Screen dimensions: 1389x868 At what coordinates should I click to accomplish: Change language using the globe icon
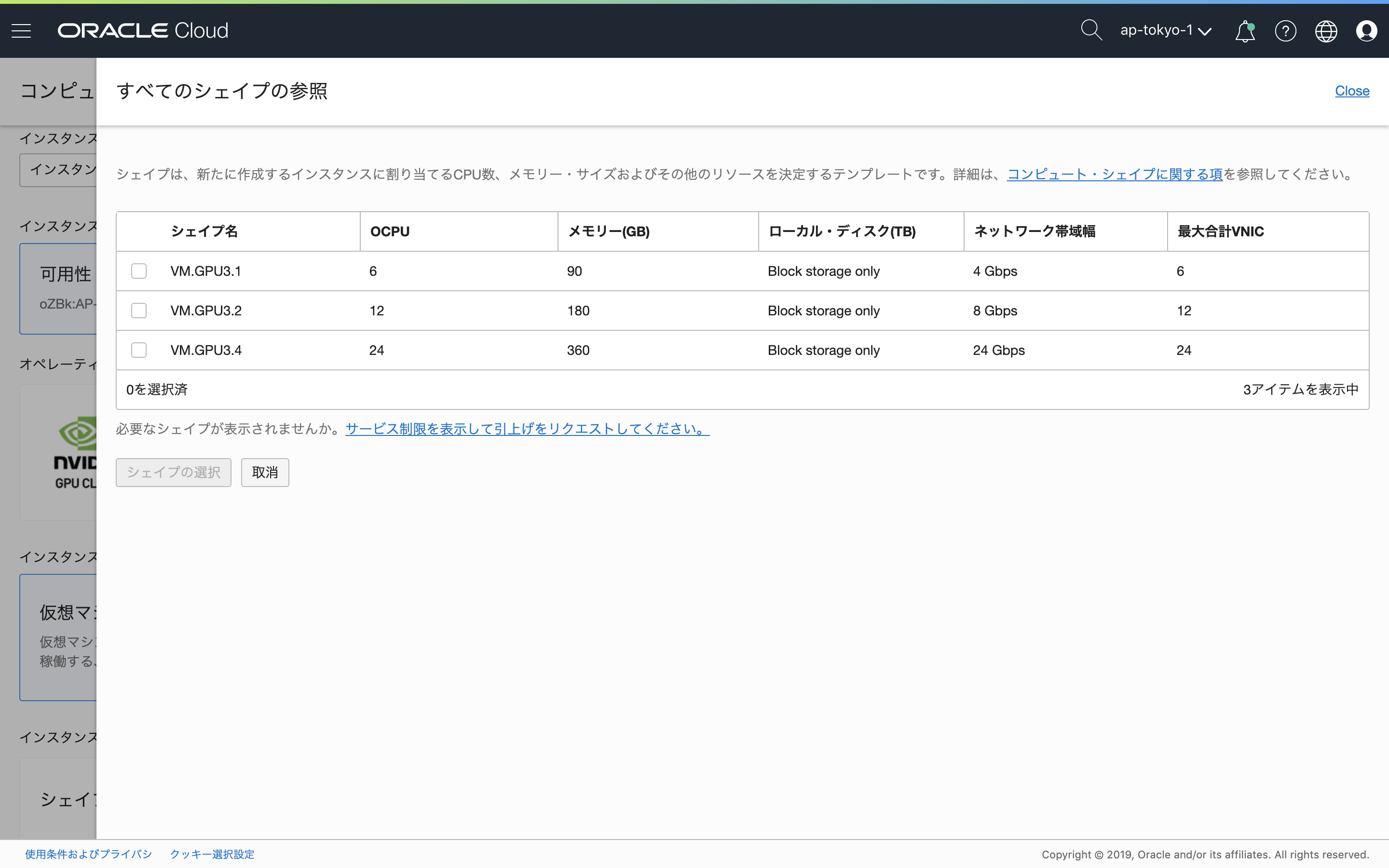[x=1326, y=31]
